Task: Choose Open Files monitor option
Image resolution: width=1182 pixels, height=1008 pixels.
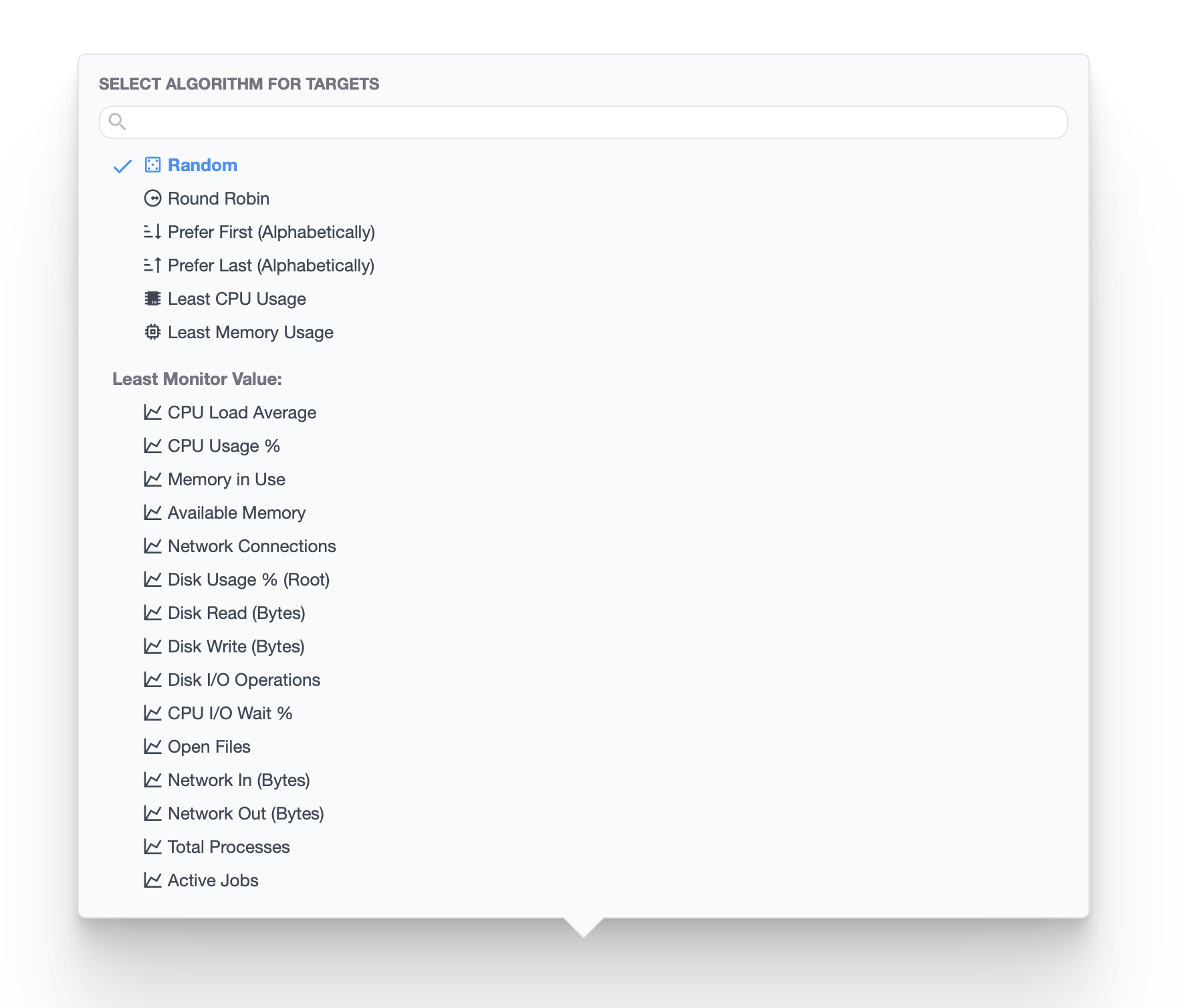Action: [209, 747]
